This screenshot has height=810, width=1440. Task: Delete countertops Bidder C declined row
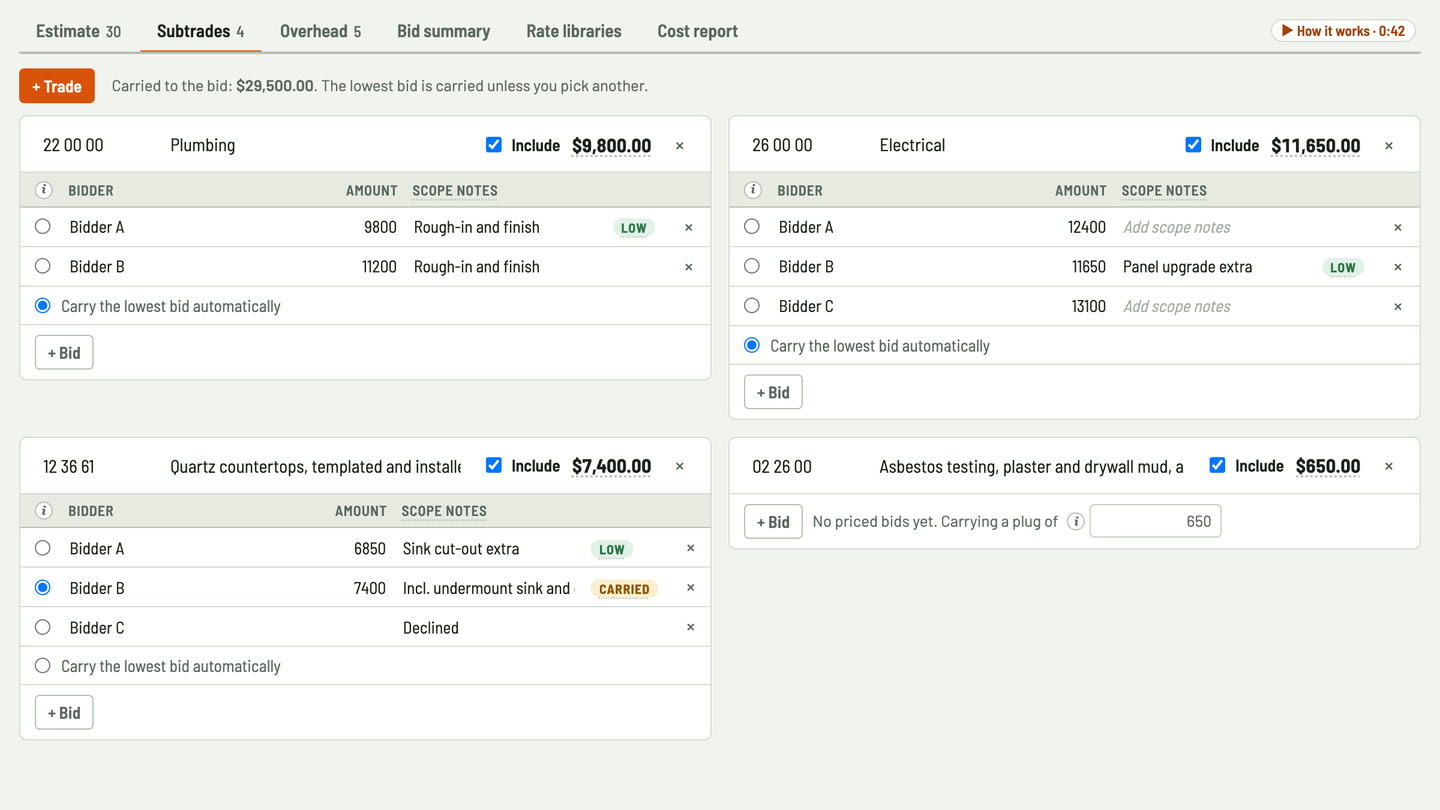point(690,628)
